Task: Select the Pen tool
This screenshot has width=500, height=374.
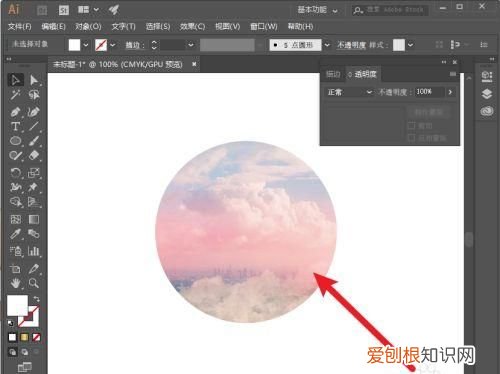Action: click(15, 112)
